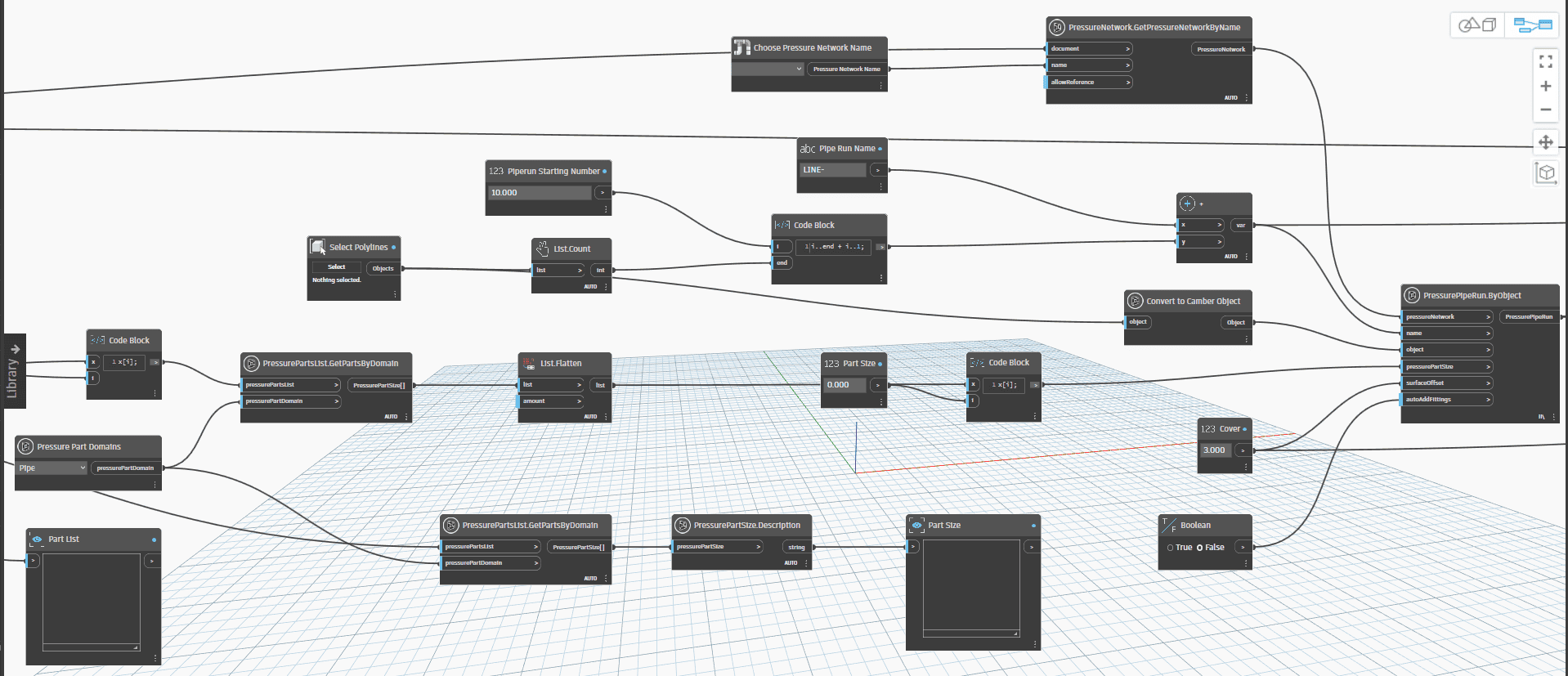Open the AUTO lacing menu on PressurePartSize.Description

tap(791, 563)
